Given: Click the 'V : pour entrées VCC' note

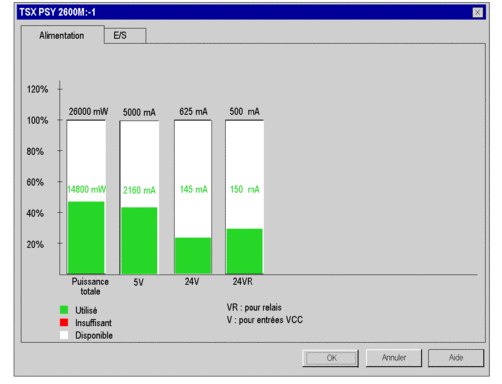Looking at the screenshot, I should click(x=265, y=320).
